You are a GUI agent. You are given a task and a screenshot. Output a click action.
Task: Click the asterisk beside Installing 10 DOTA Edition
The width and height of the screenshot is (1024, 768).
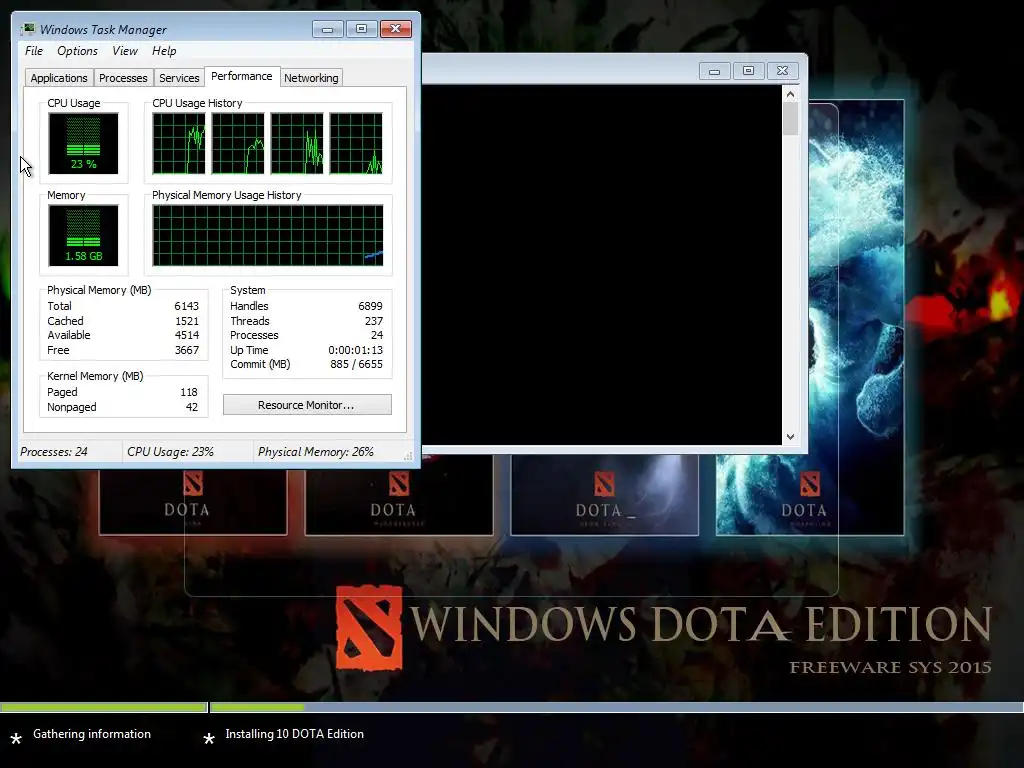tap(209, 739)
